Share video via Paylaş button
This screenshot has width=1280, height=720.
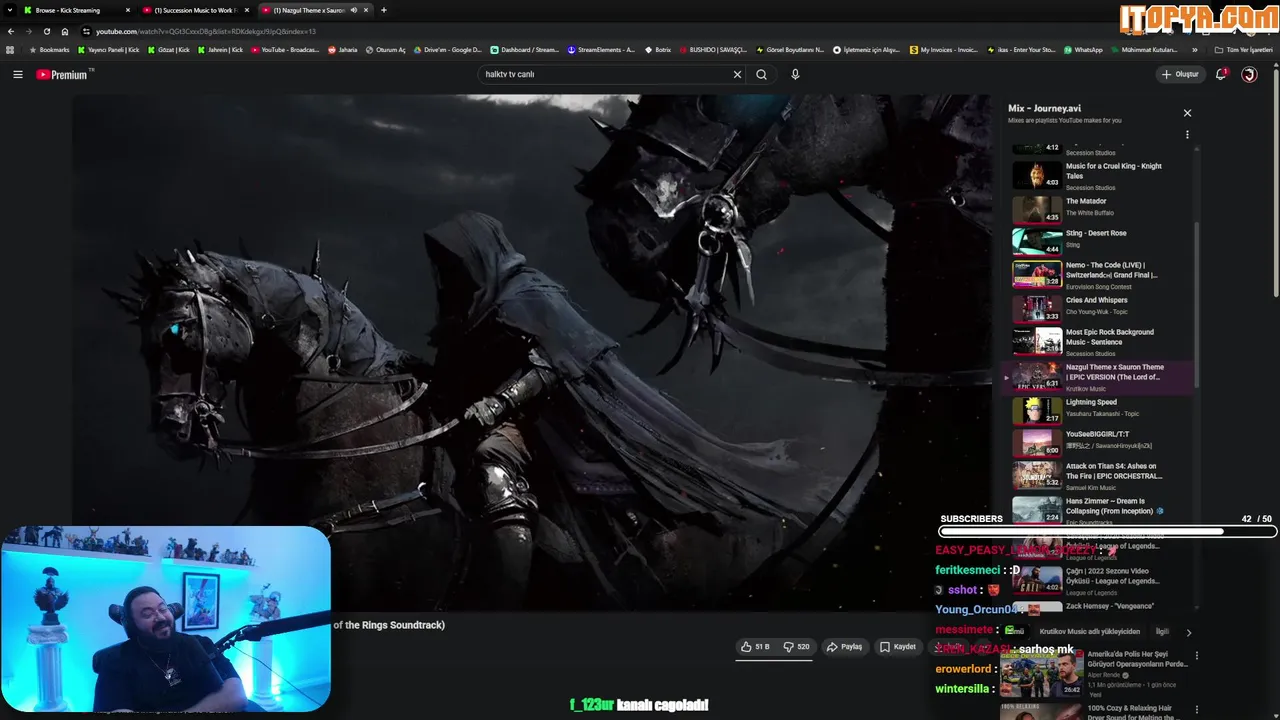point(844,647)
